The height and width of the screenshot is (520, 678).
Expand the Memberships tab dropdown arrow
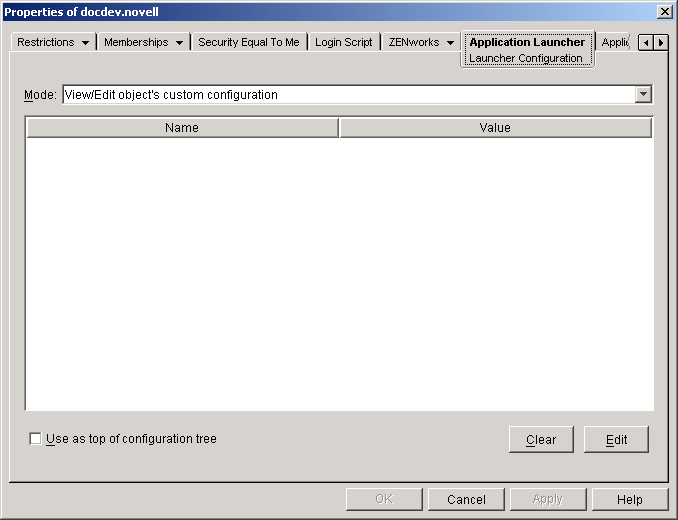[x=179, y=43]
